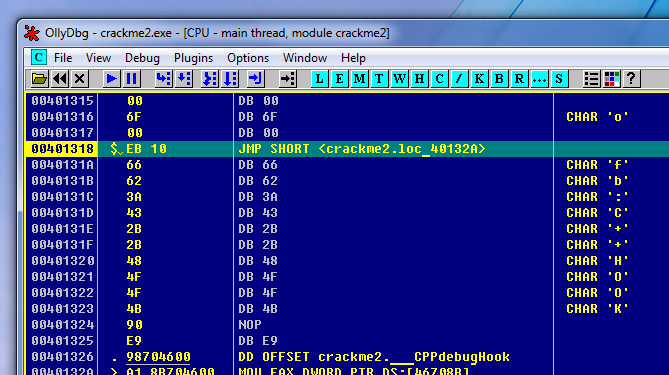Show Handles via H button
Screen dimensions: 669x375
pyautogui.click(x=419, y=79)
